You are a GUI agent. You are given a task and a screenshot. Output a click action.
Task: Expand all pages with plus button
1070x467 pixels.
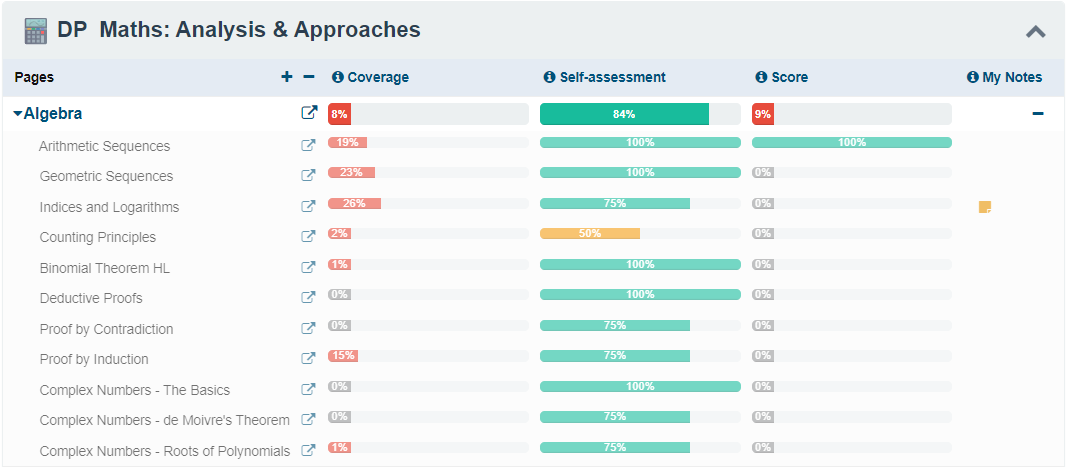[x=287, y=76]
